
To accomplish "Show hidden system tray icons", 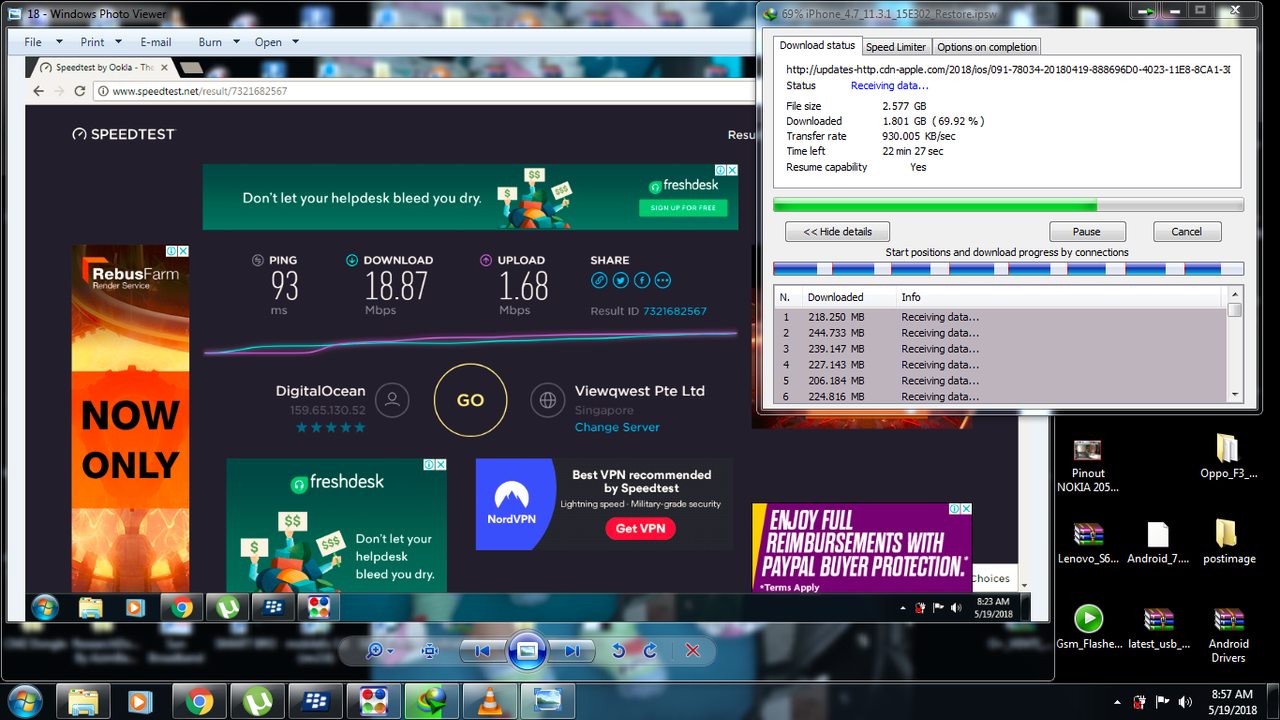I will (1117, 702).
